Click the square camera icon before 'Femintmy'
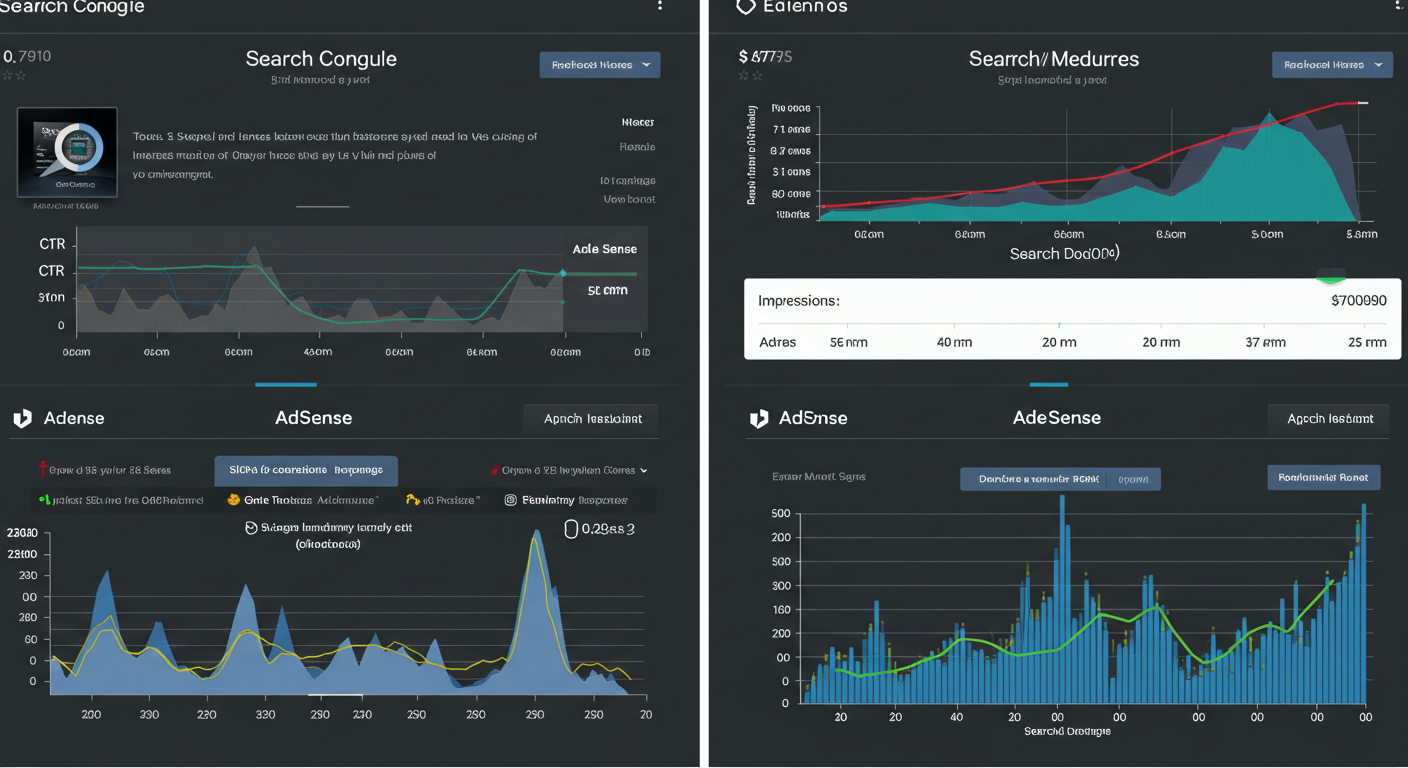This screenshot has height=768, width=1408. [x=510, y=499]
